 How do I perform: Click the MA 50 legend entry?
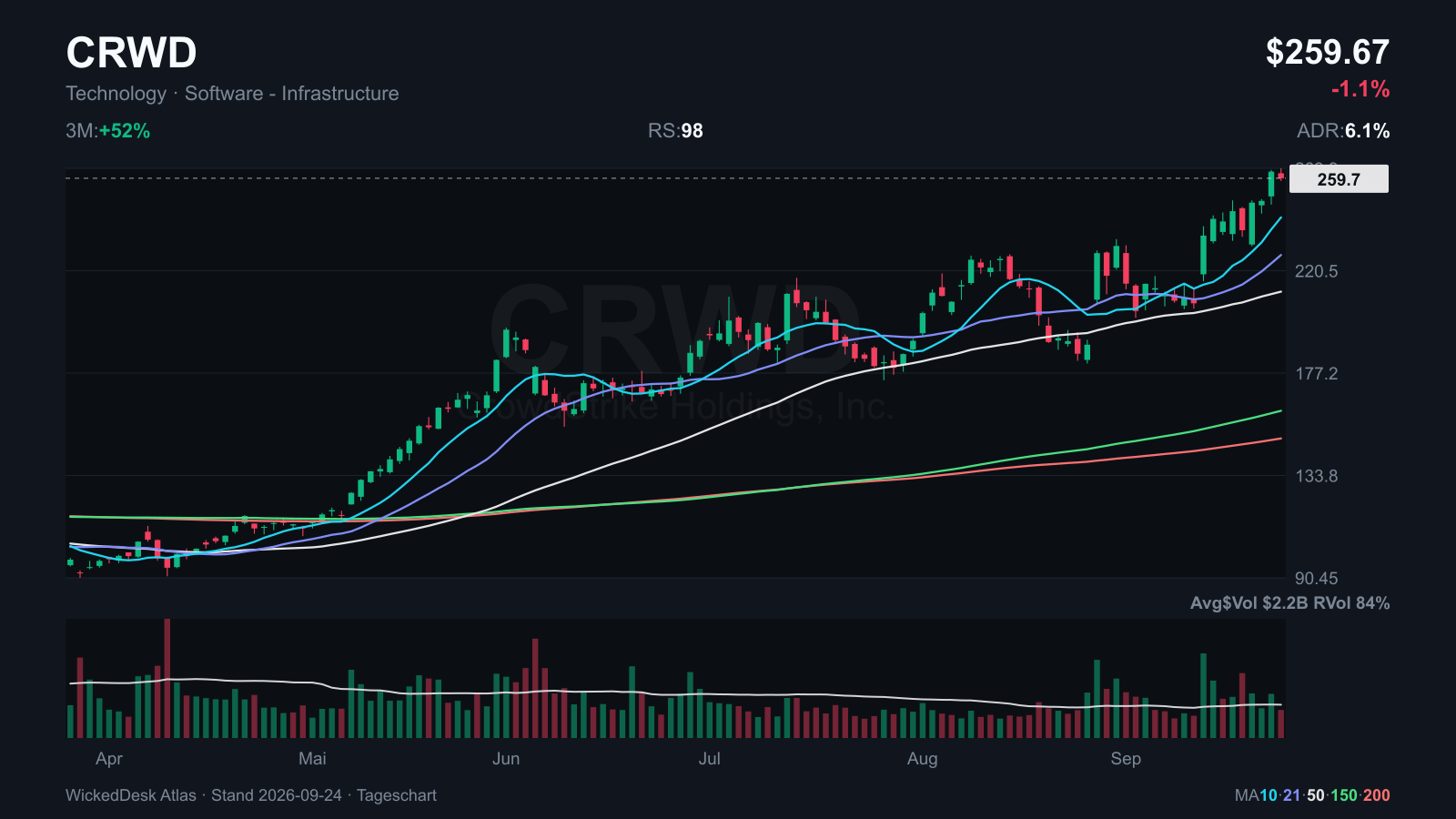(1316, 795)
